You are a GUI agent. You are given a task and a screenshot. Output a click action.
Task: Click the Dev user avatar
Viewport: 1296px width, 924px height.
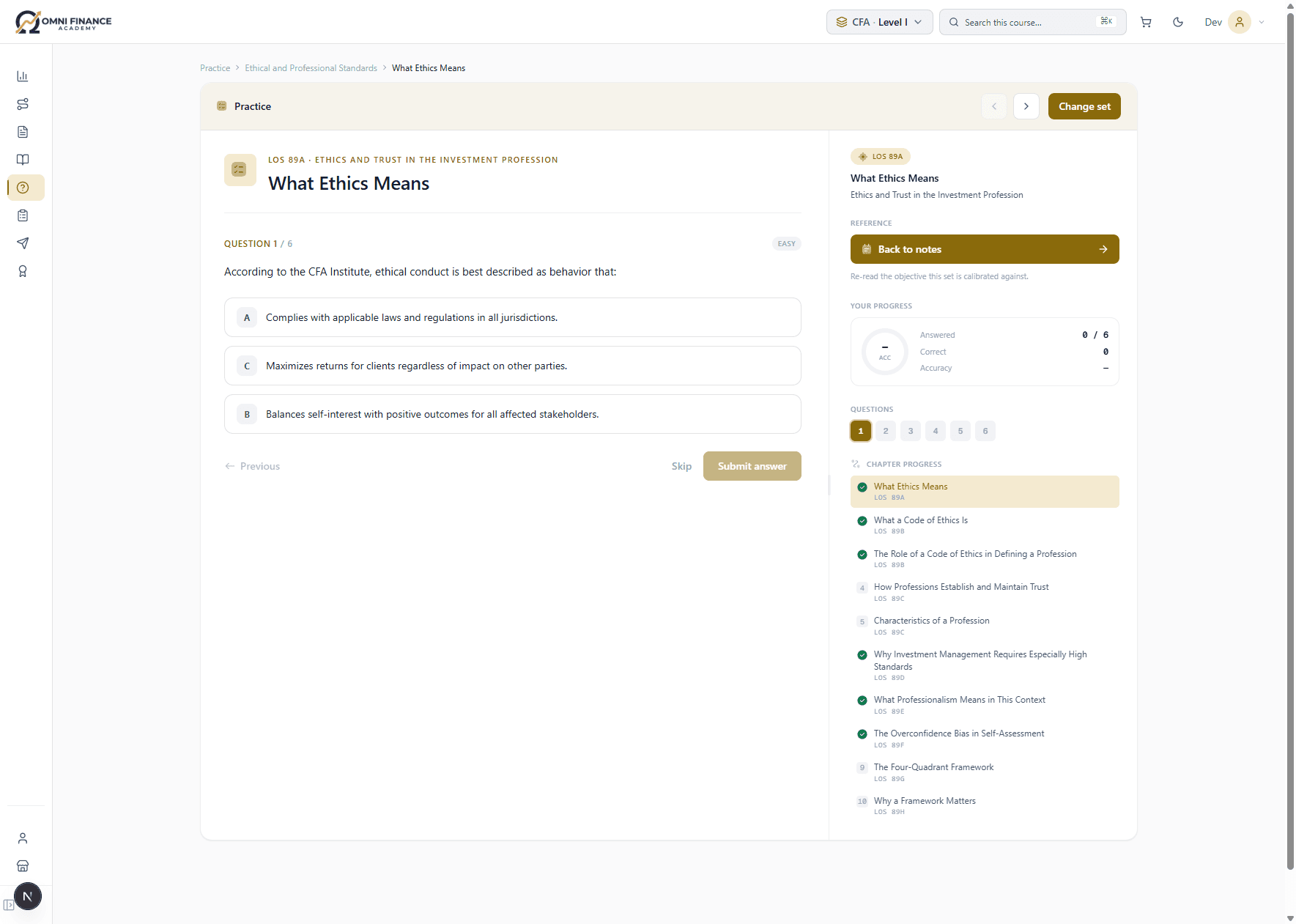1240,22
